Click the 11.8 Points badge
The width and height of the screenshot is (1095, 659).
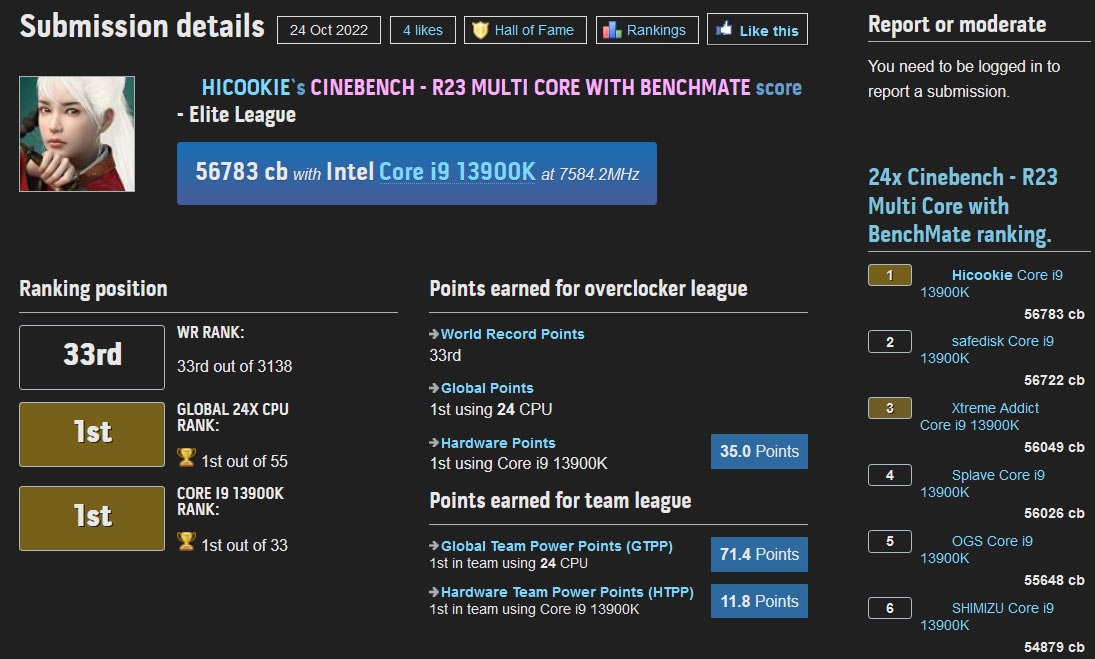pyautogui.click(x=759, y=601)
